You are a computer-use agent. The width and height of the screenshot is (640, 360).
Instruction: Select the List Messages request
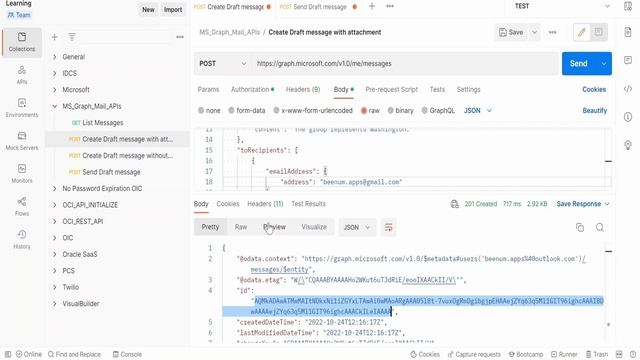click(x=102, y=123)
